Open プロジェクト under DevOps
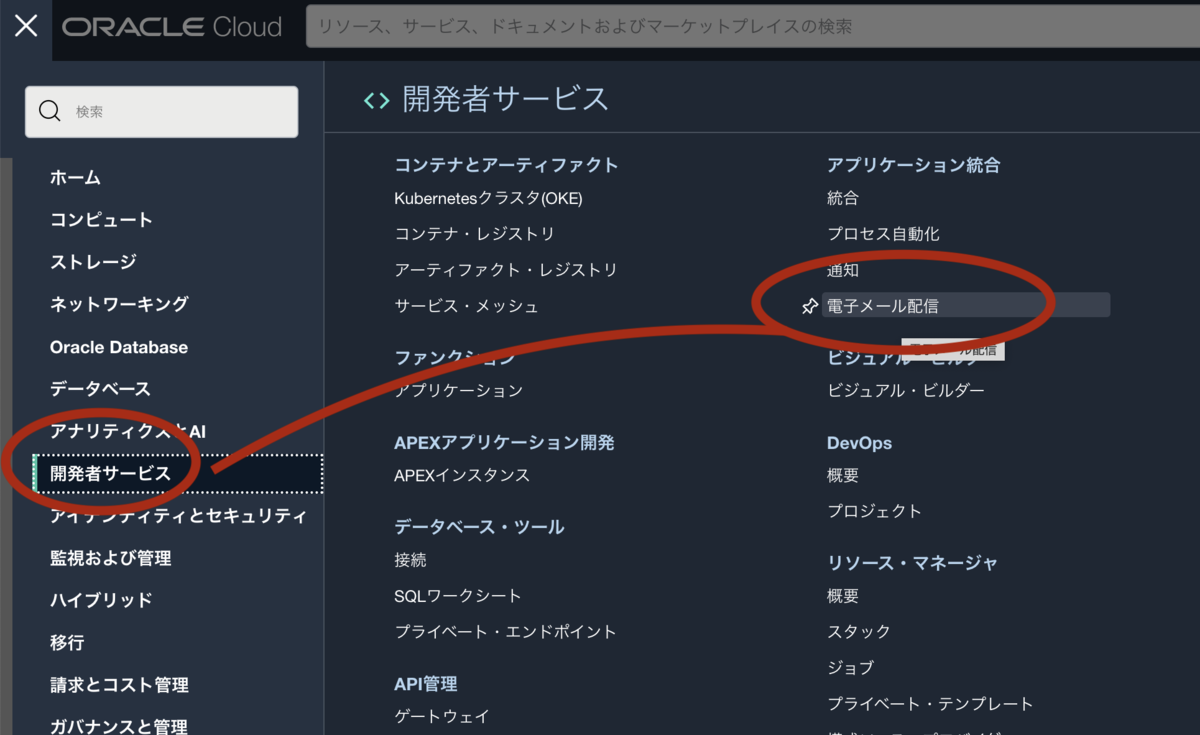 [x=874, y=511]
